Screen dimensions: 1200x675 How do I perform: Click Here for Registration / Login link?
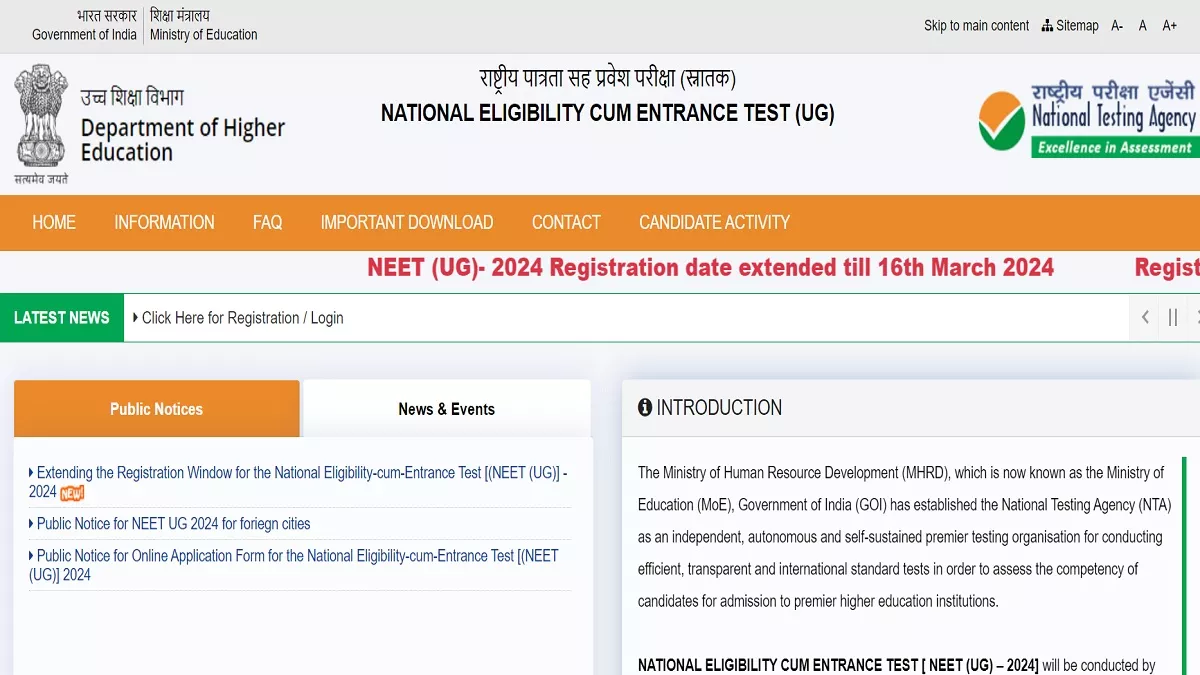(x=242, y=318)
